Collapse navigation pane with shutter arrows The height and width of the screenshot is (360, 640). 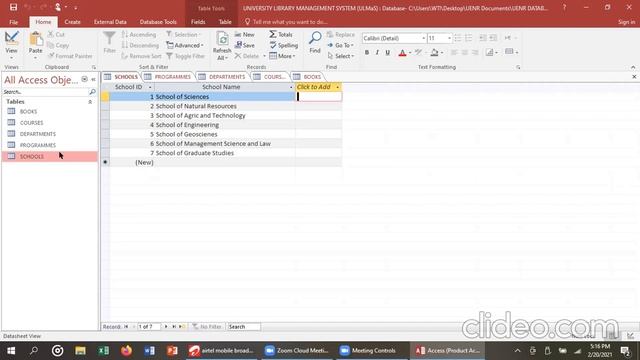[x=93, y=79]
